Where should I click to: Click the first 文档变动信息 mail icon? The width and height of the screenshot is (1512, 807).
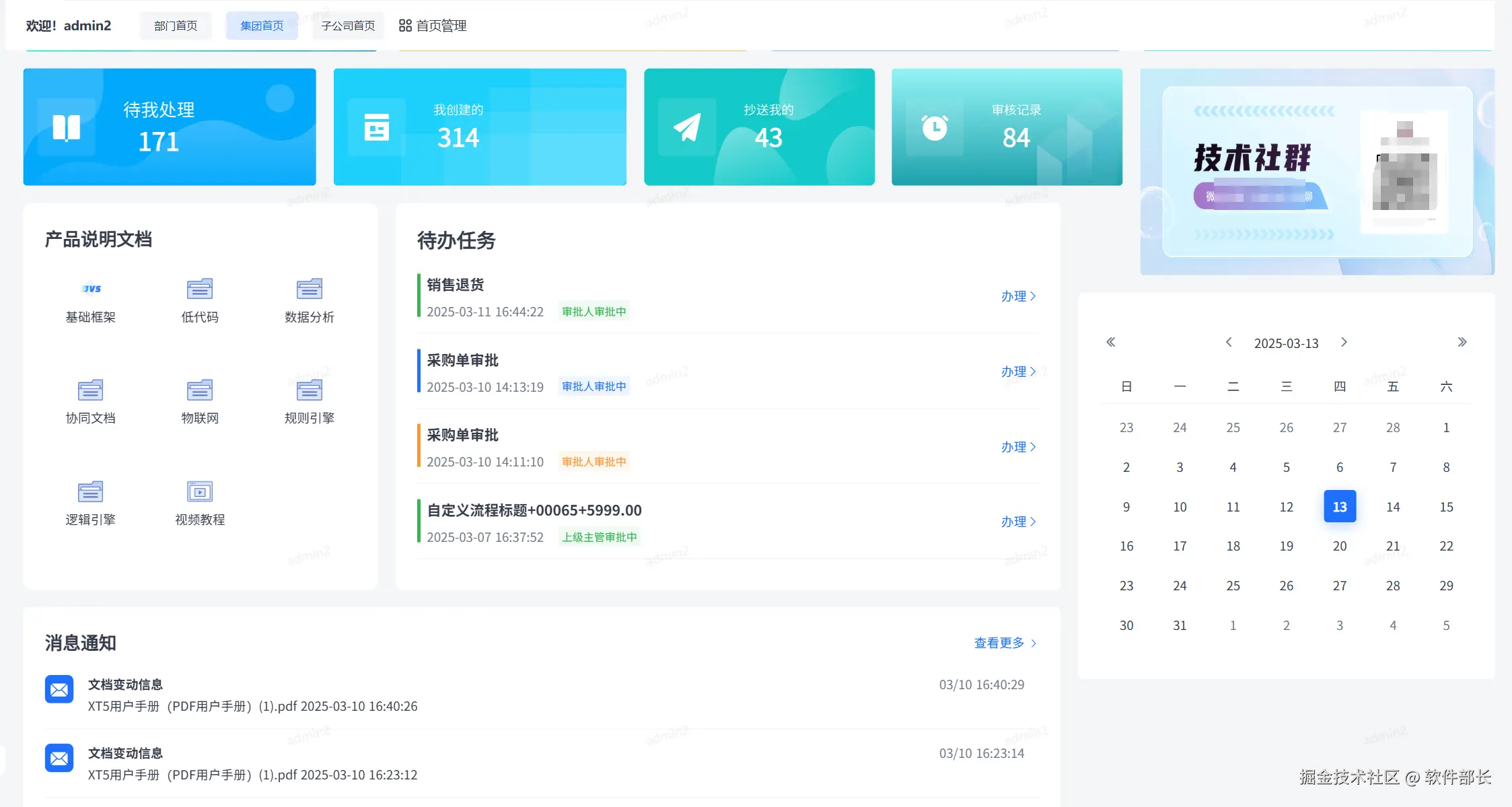pyautogui.click(x=59, y=689)
